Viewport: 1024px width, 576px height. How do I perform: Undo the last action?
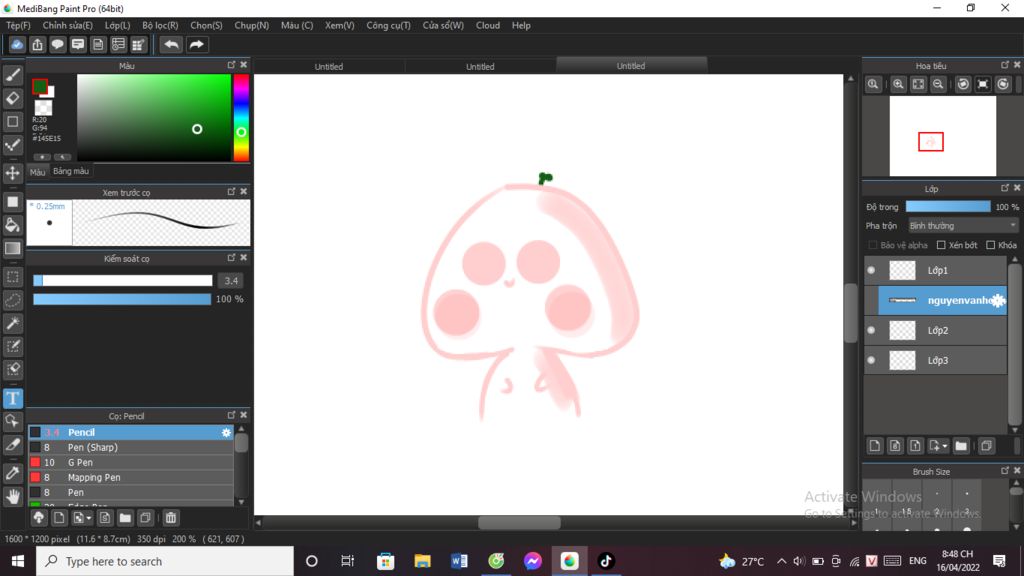tap(171, 44)
